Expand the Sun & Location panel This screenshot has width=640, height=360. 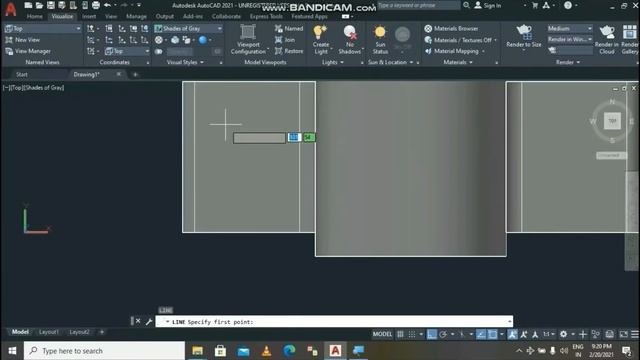pyautogui.click(x=391, y=62)
